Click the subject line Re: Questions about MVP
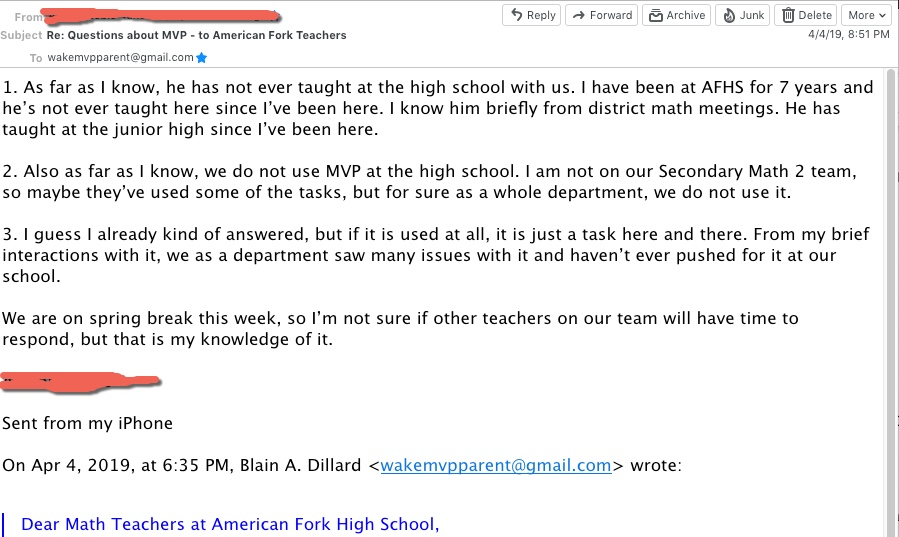 pos(197,36)
